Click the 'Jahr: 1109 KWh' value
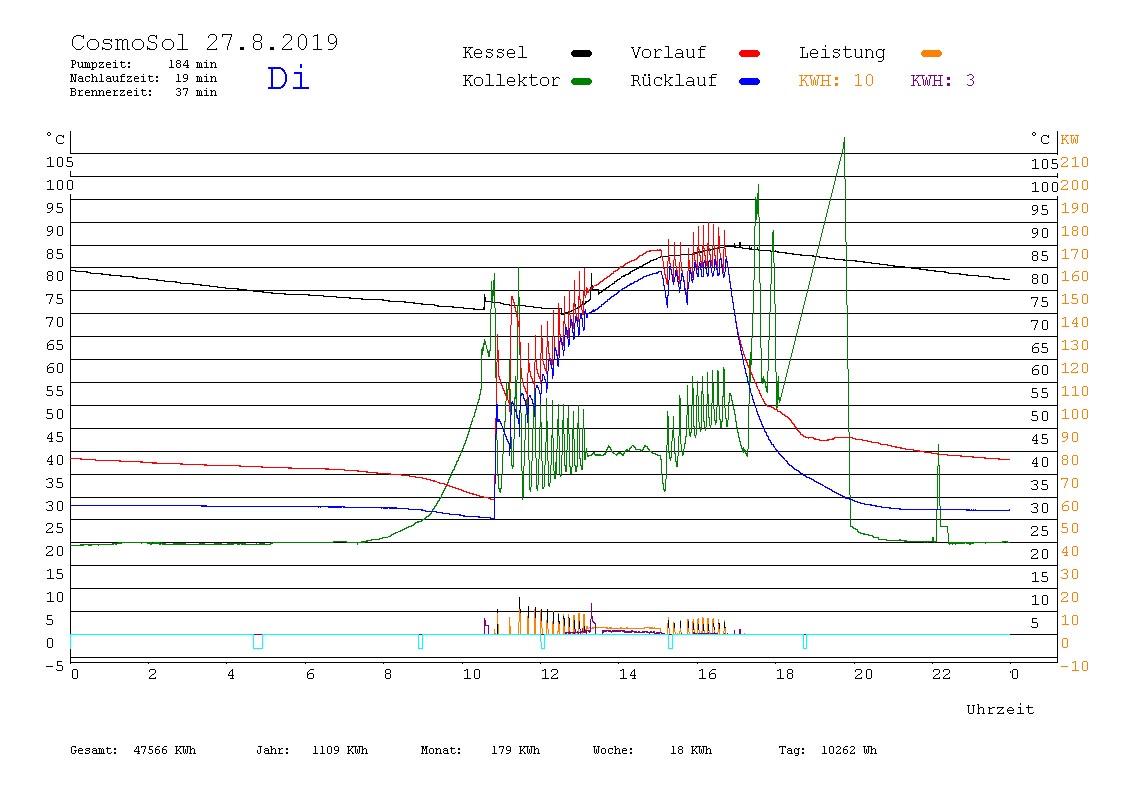The image size is (1148, 812). coord(312,750)
